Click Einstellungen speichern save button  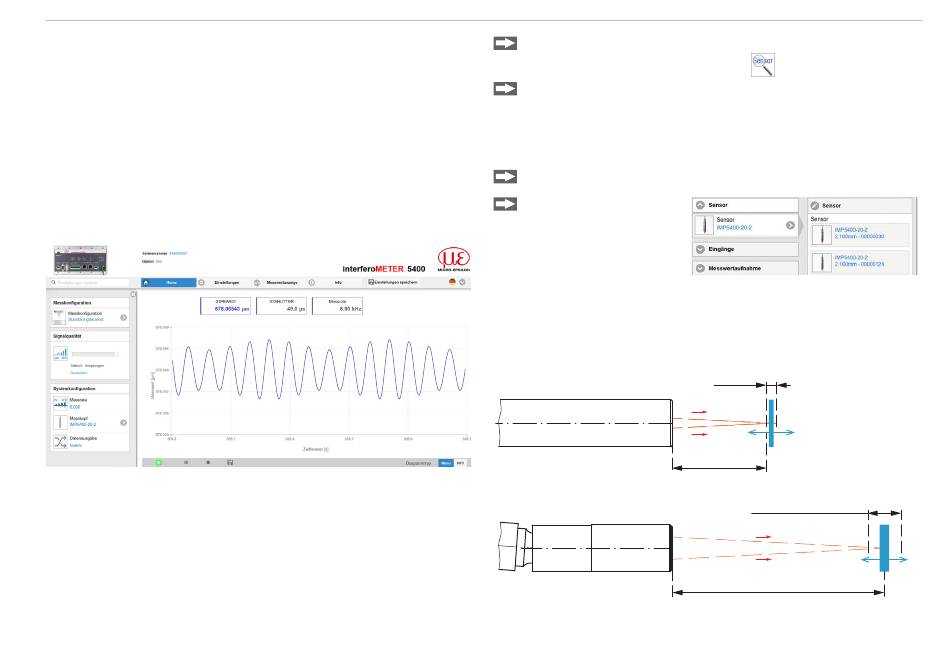click(x=393, y=282)
